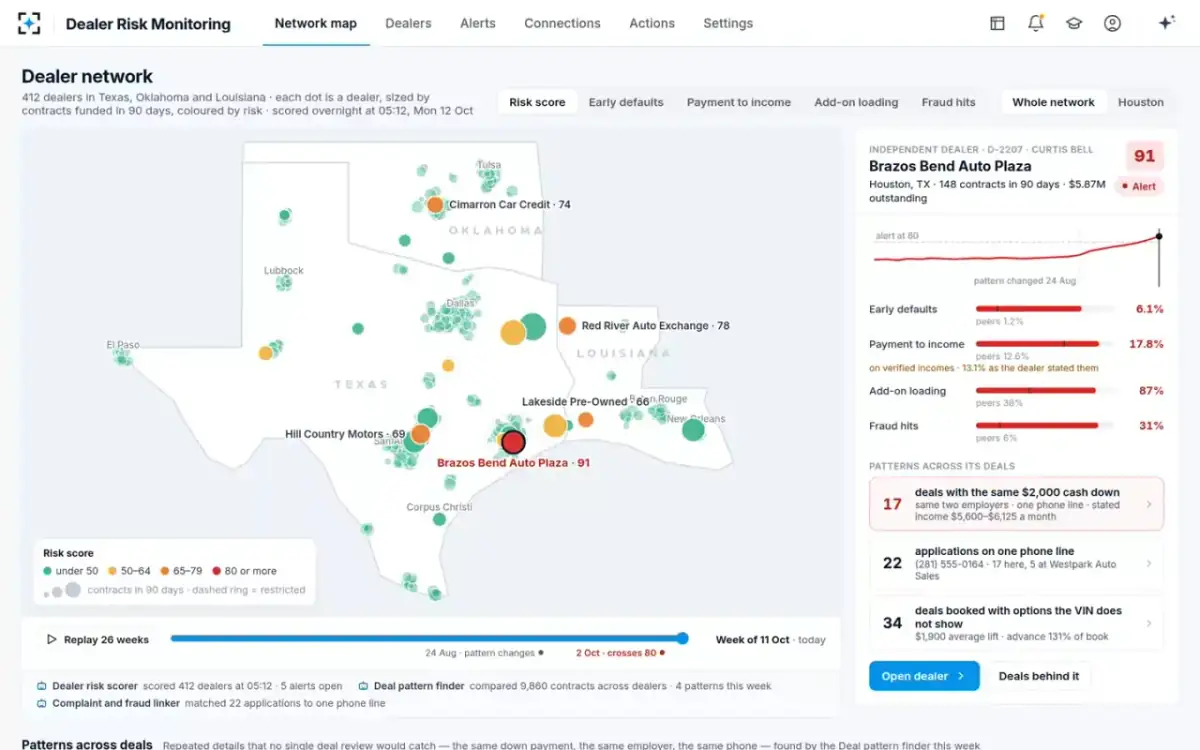Screen dimensions: 1200x750
Task: Go to the Settings tab
Action: point(728,23)
